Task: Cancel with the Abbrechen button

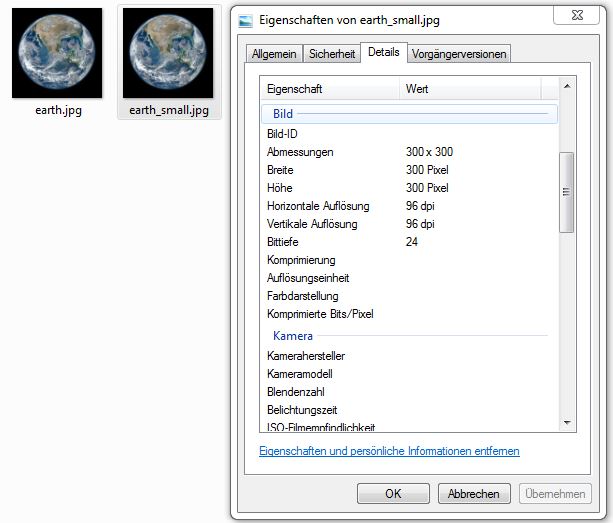Action: [474, 494]
